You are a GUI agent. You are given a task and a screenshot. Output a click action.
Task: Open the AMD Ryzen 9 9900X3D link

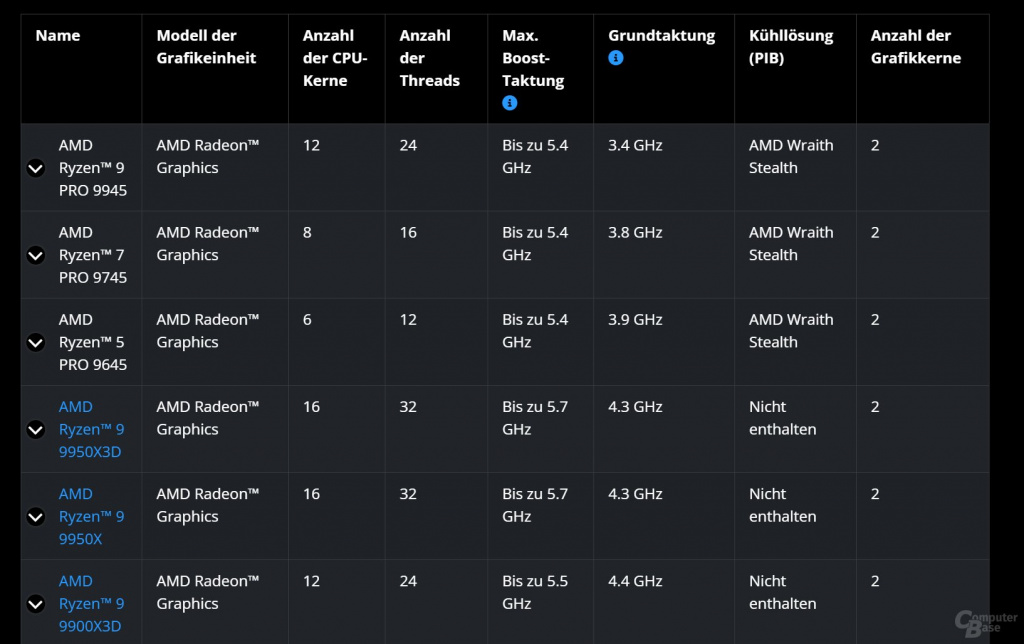(x=91, y=603)
